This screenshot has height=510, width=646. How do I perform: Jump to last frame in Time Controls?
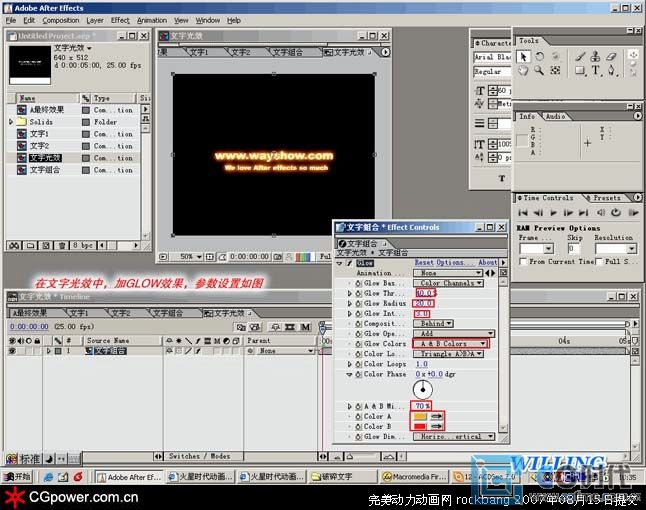[x=583, y=213]
